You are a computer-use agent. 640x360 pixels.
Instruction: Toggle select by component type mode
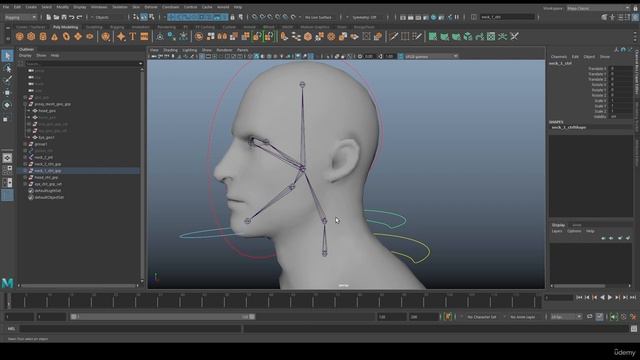pyautogui.click(x=152, y=17)
